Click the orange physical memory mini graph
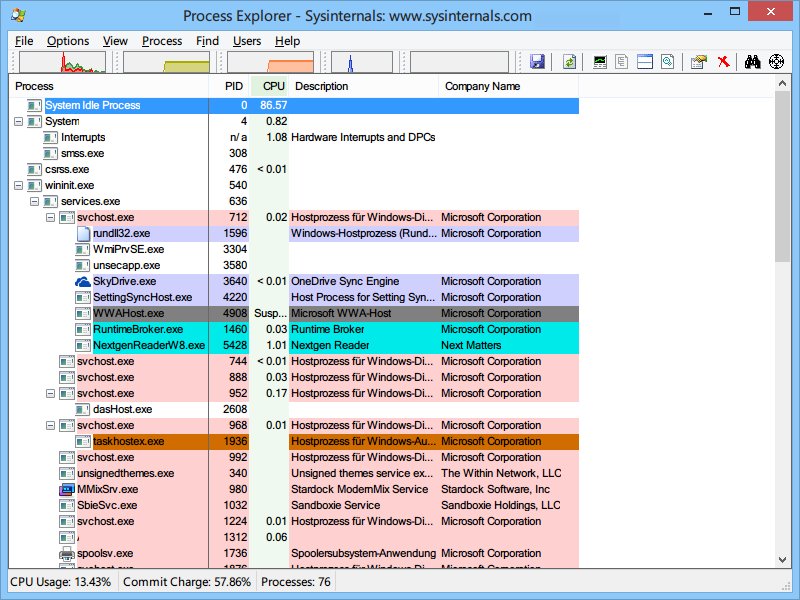 tap(270, 62)
